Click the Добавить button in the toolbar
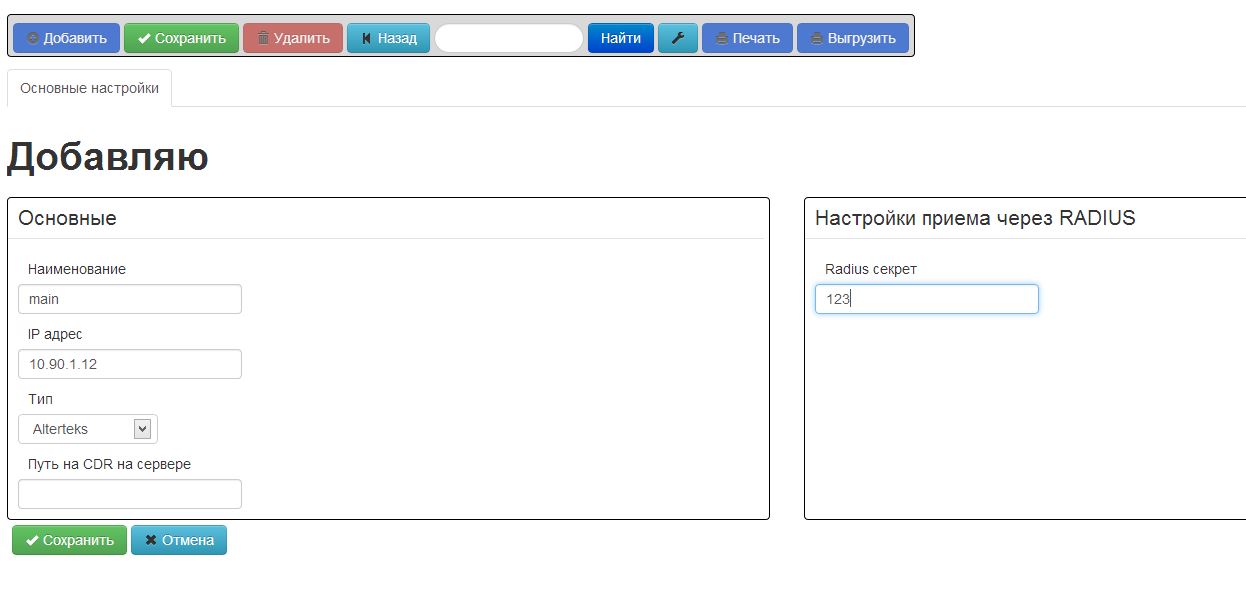The image size is (1246, 603). (66, 38)
